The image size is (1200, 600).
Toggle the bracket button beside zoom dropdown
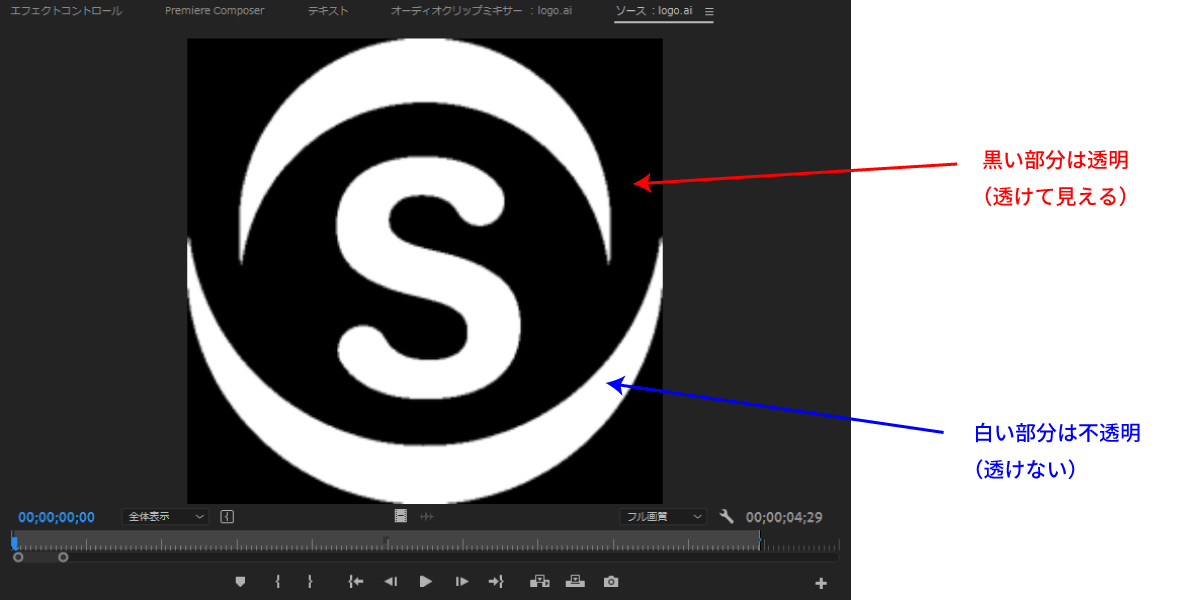coord(227,517)
